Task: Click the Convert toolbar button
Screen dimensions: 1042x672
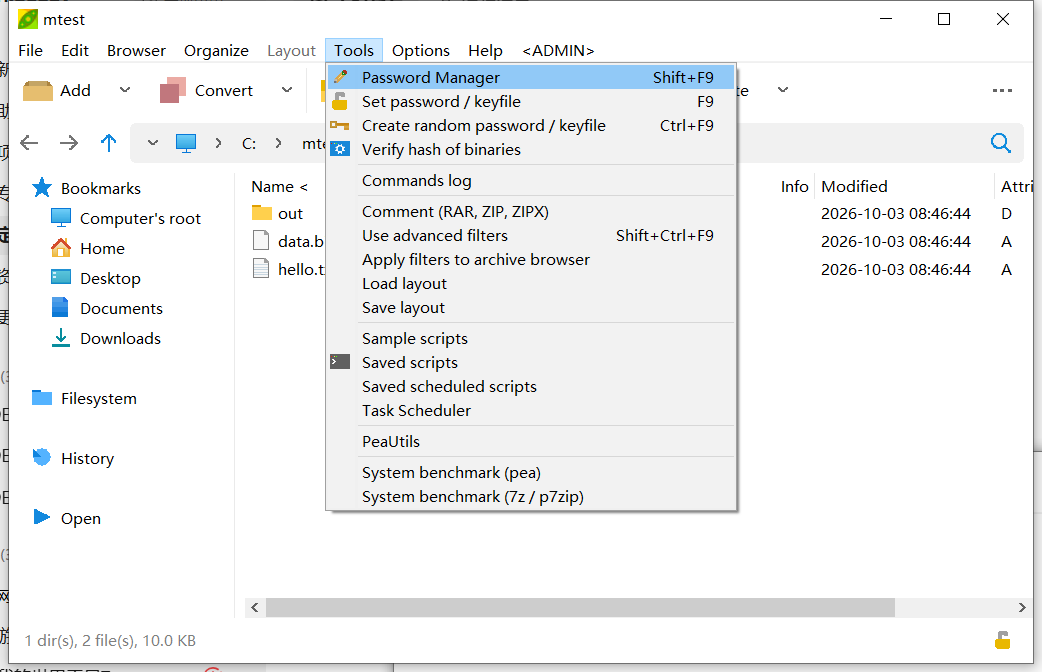Action: [x=207, y=90]
